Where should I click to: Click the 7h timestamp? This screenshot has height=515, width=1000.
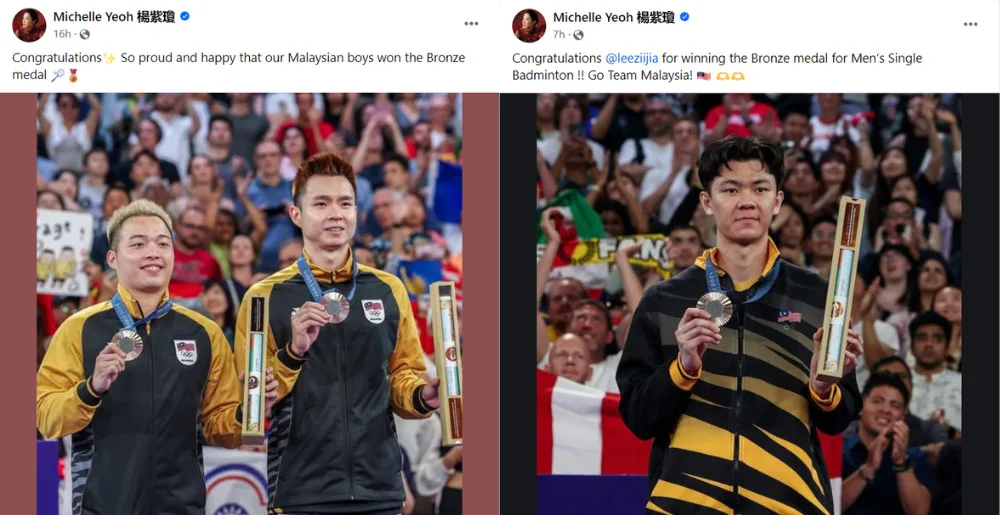(559, 34)
